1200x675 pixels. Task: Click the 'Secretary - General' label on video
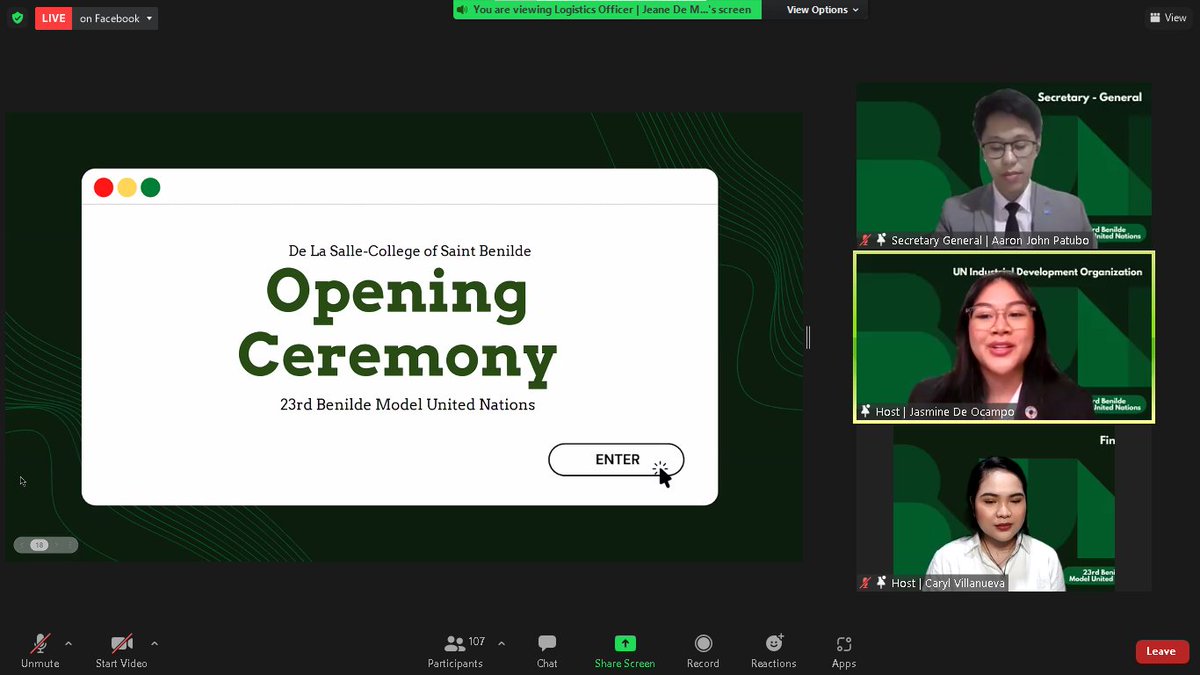click(x=1089, y=97)
